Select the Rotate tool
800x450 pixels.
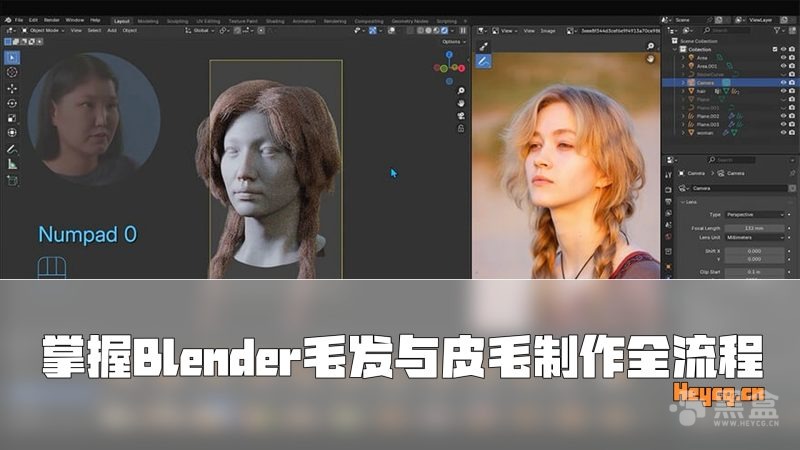coord(12,103)
